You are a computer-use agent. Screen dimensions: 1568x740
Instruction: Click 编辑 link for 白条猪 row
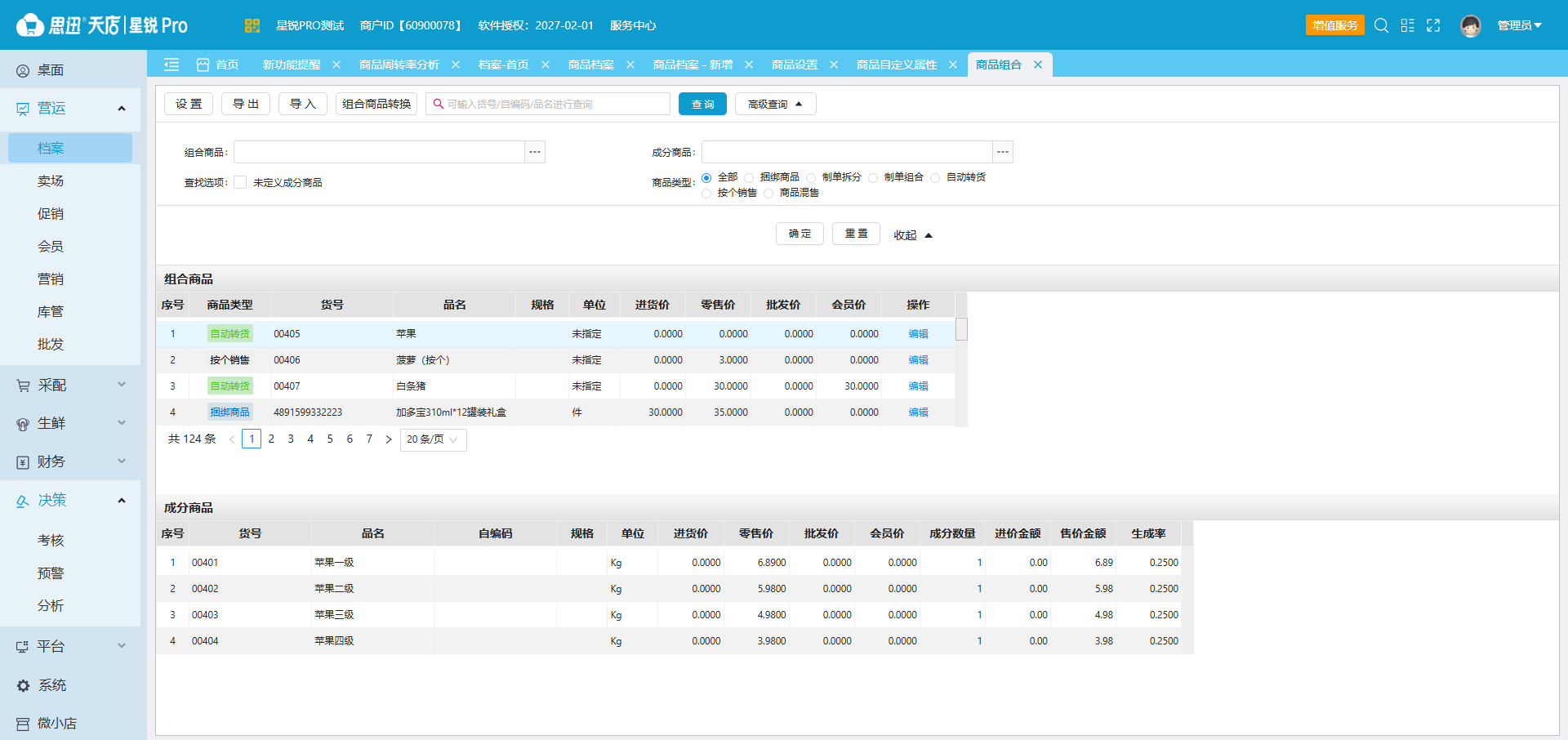(x=919, y=386)
